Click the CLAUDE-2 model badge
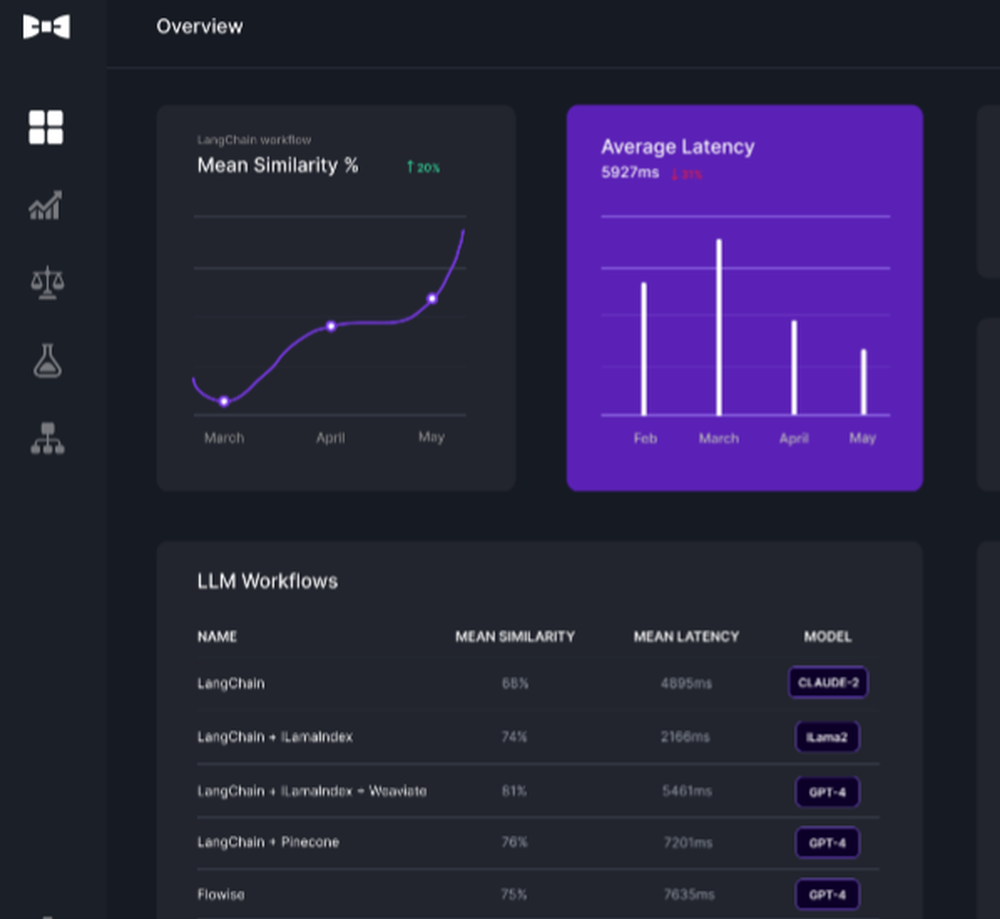Viewport: 1000px width, 919px height. point(828,682)
